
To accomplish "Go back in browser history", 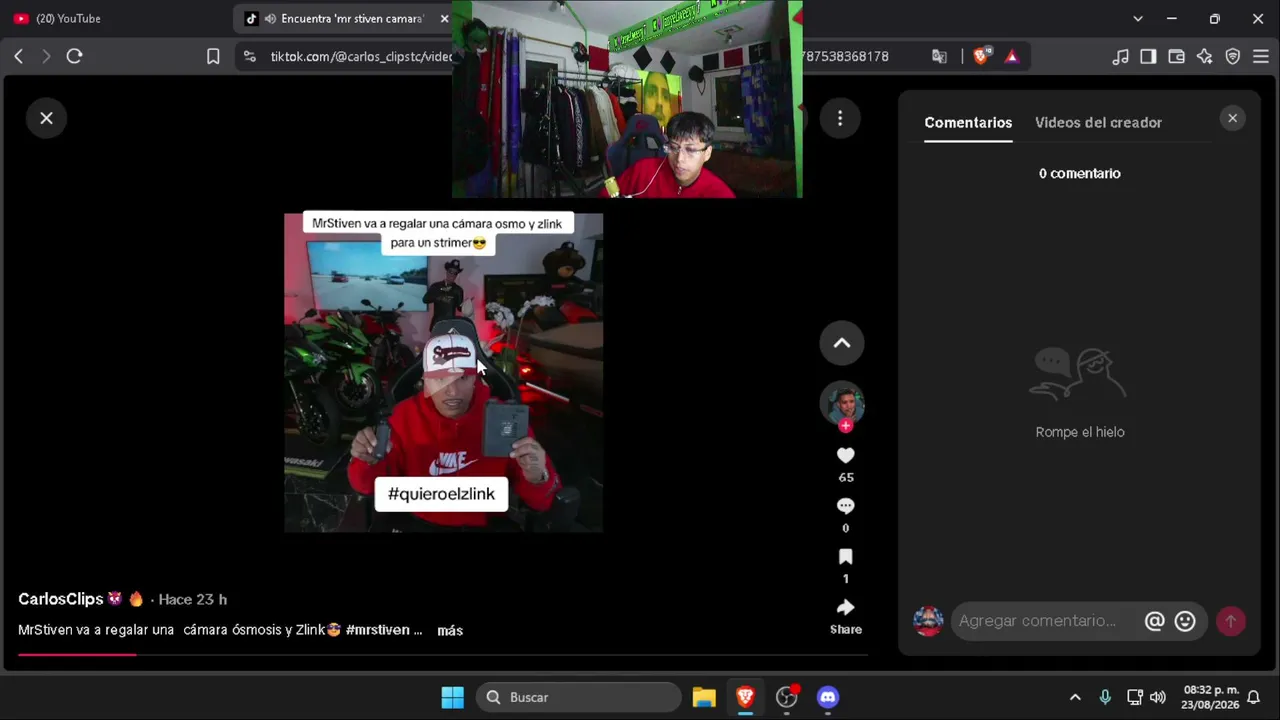I will click(x=18, y=56).
